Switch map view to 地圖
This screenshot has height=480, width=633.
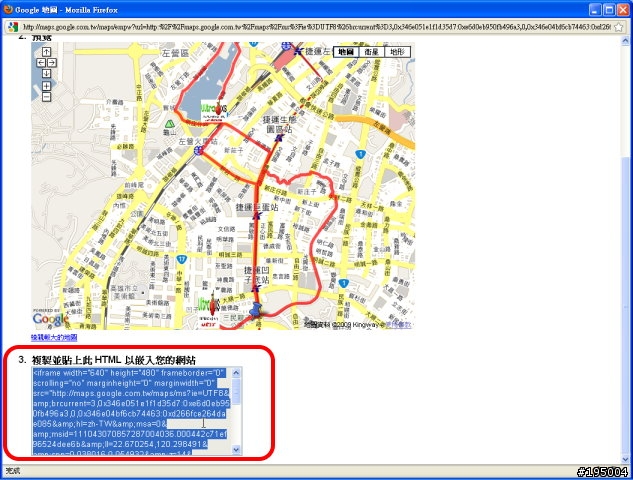click(346, 52)
